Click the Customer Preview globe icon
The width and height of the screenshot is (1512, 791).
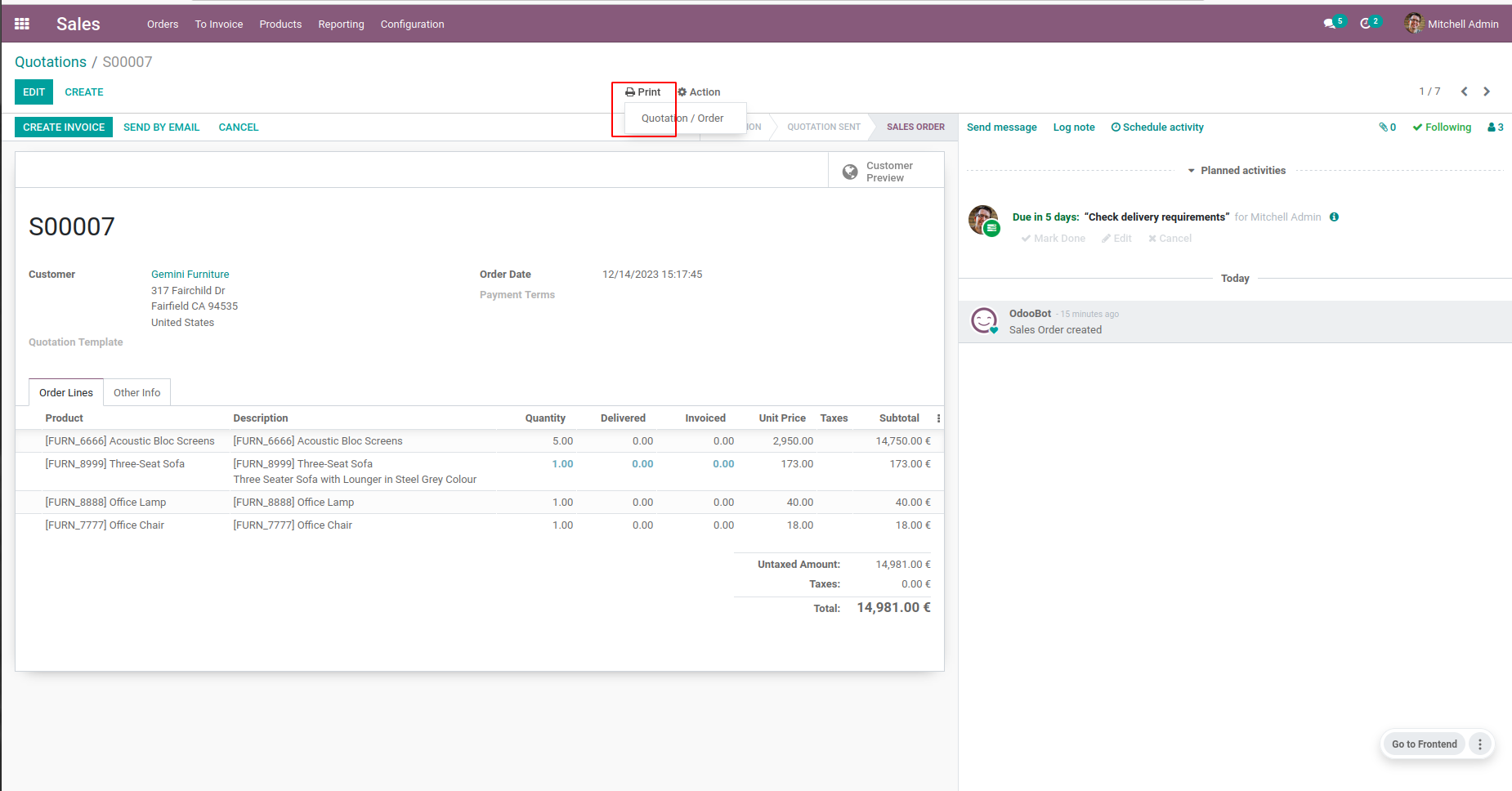pyautogui.click(x=850, y=172)
